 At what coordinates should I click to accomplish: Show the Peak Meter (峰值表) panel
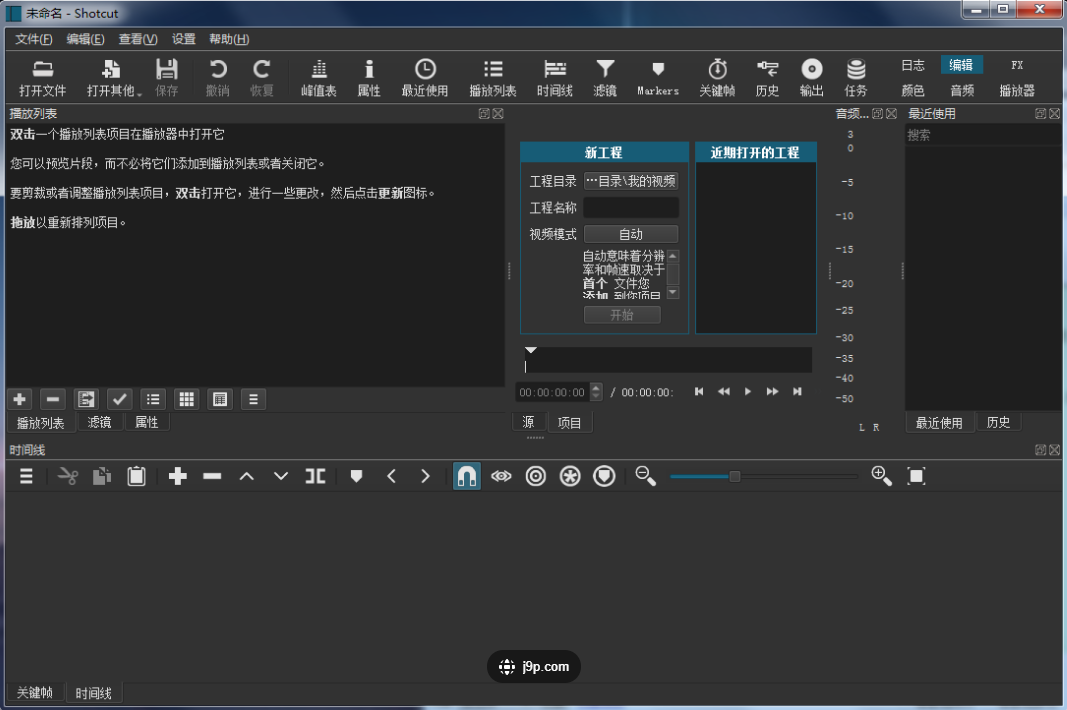pos(318,78)
